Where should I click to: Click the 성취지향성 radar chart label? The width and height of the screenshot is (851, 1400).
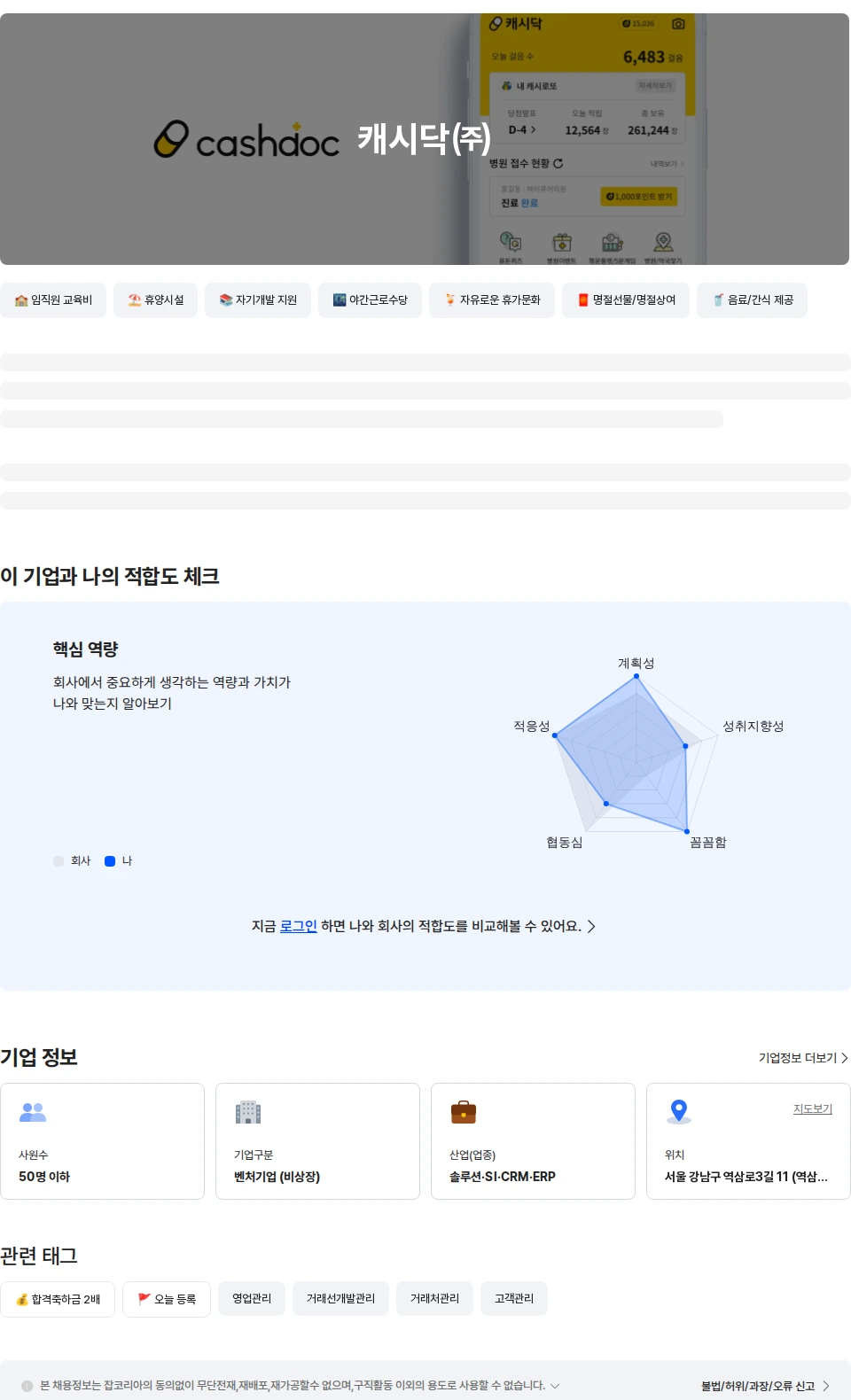click(x=753, y=726)
